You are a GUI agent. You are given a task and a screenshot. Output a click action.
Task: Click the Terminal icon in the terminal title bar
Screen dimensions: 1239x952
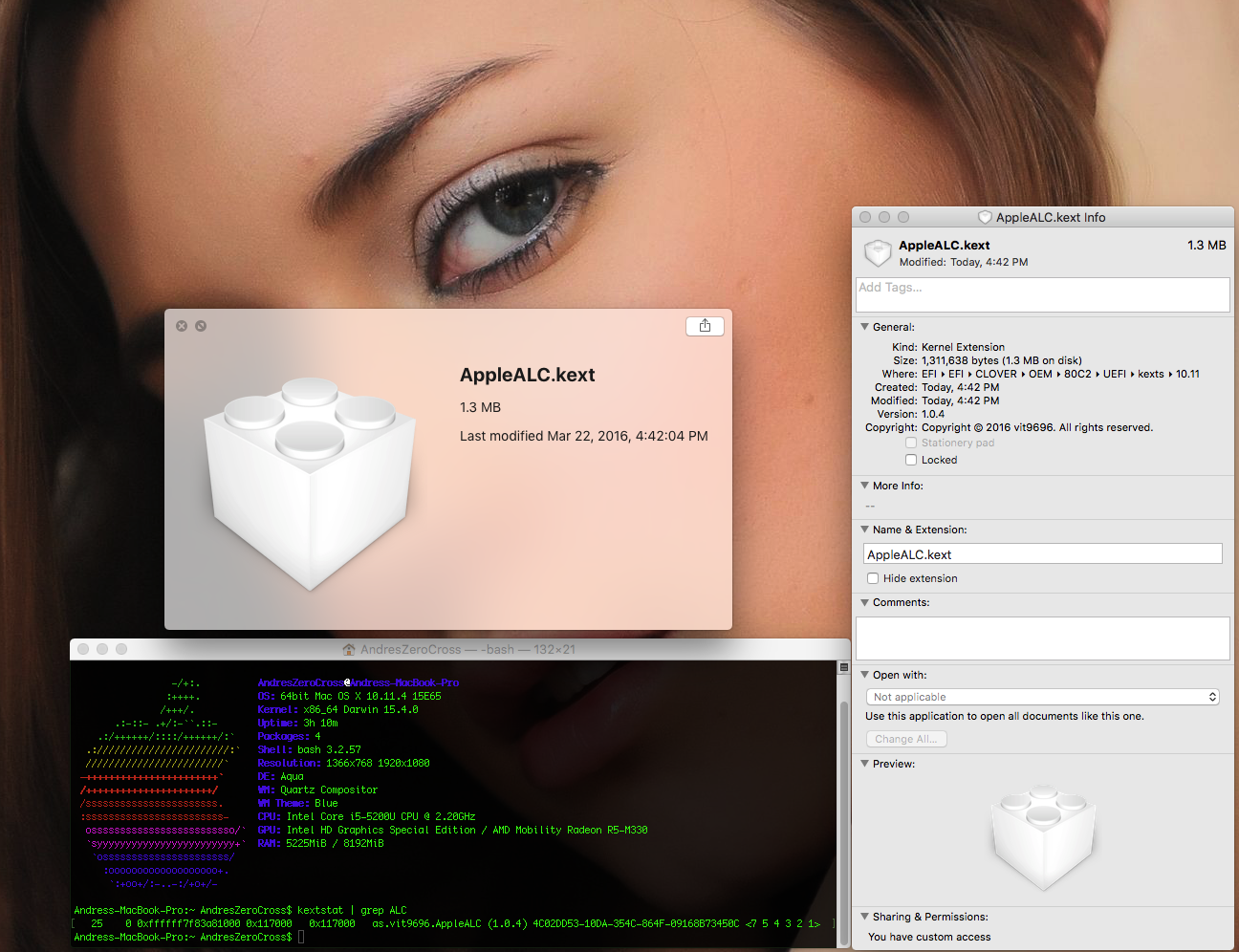pyautogui.click(x=348, y=649)
